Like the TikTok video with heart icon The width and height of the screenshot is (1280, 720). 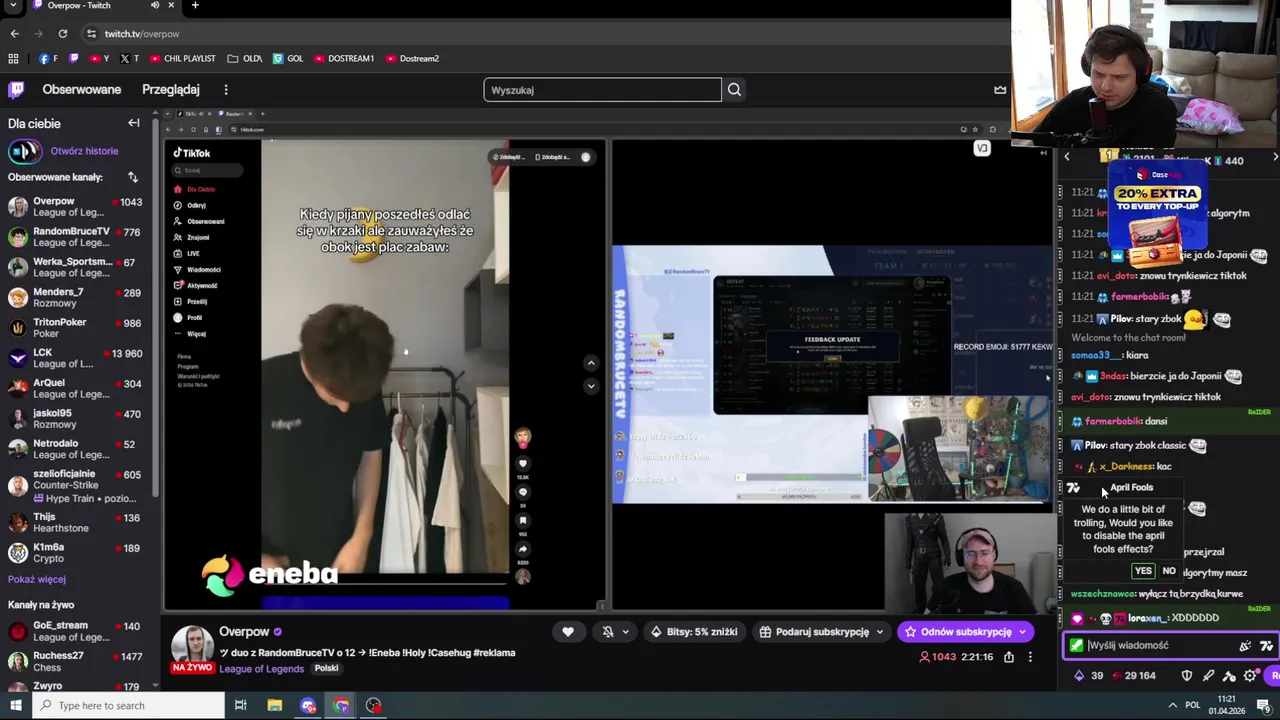click(x=522, y=464)
